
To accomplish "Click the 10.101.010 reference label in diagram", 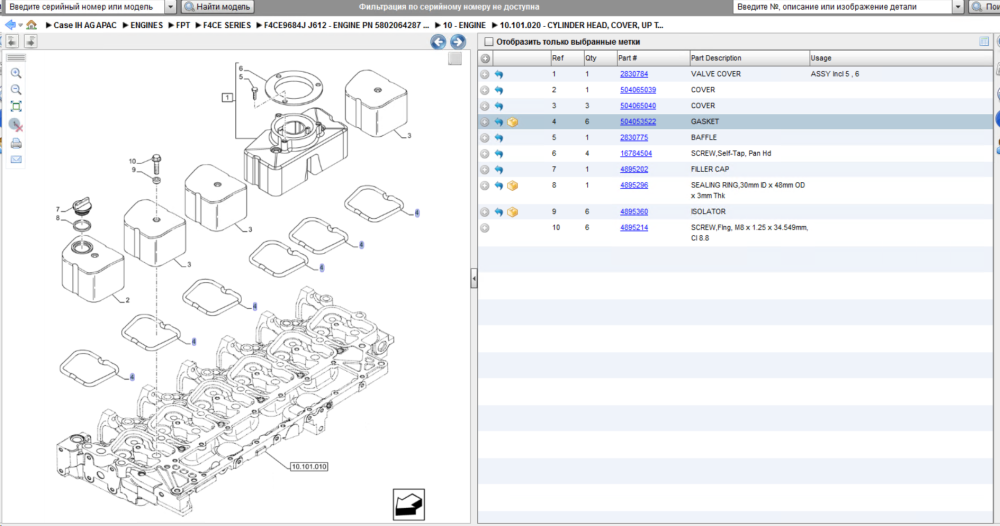I will tap(309, 467).
